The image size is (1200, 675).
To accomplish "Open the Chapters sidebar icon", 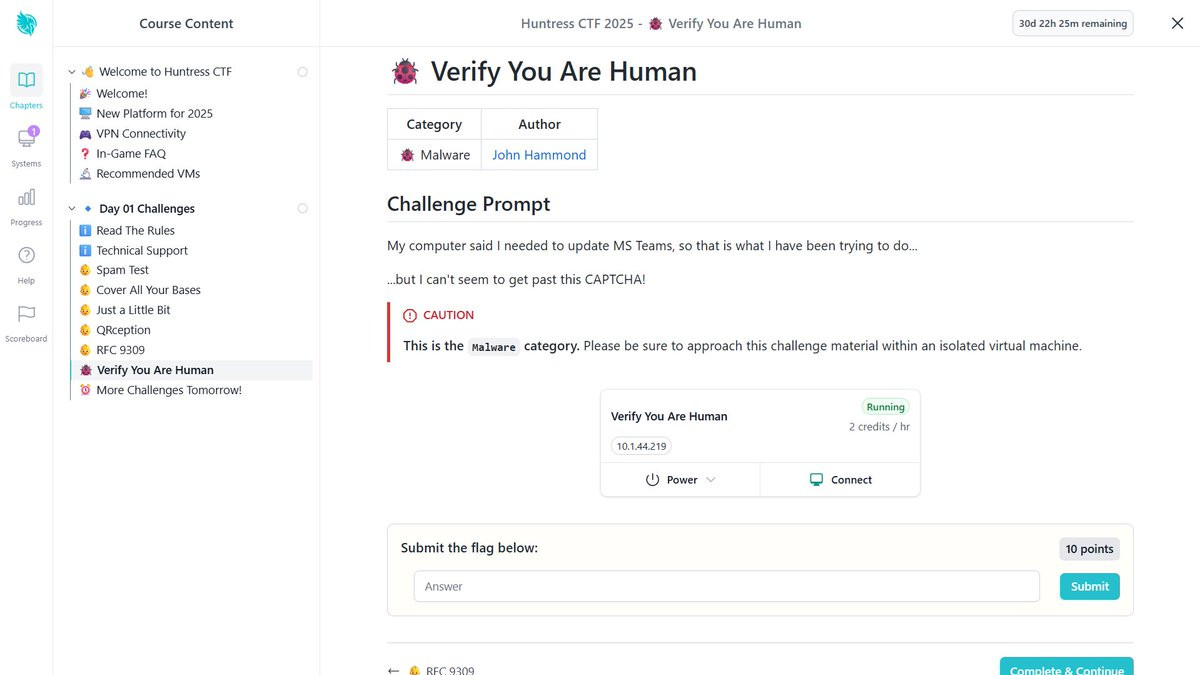I will pyautogui.click(x=26, y=80).
